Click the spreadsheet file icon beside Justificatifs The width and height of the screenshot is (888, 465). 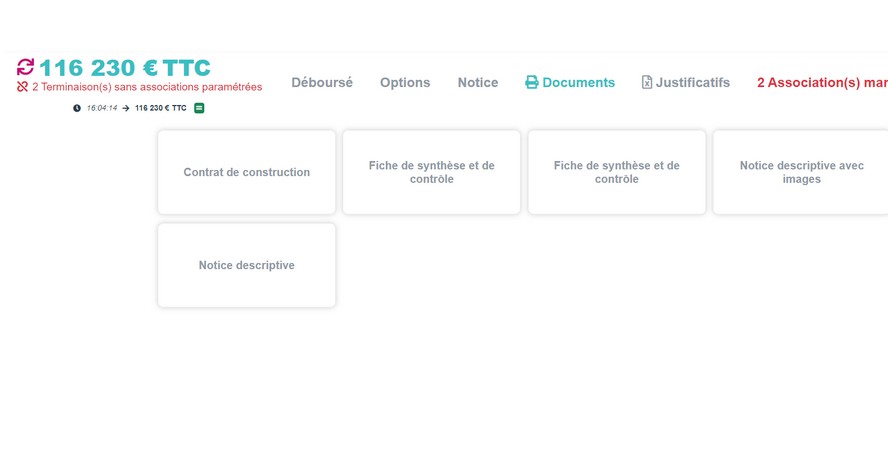647,83
